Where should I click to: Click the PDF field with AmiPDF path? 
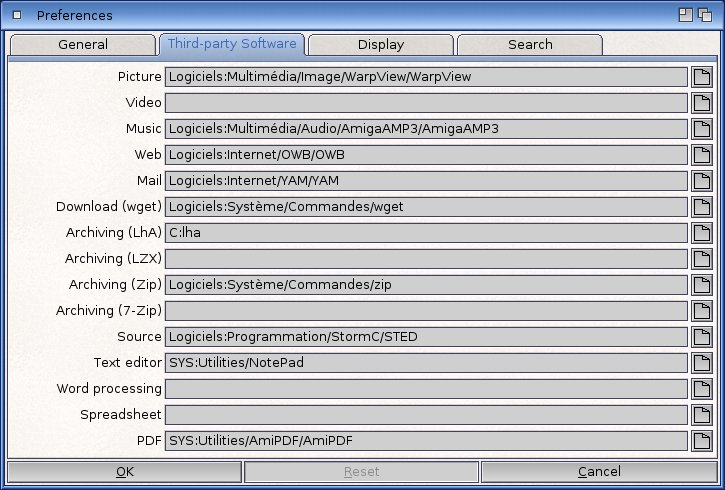[x=426, y=441]
